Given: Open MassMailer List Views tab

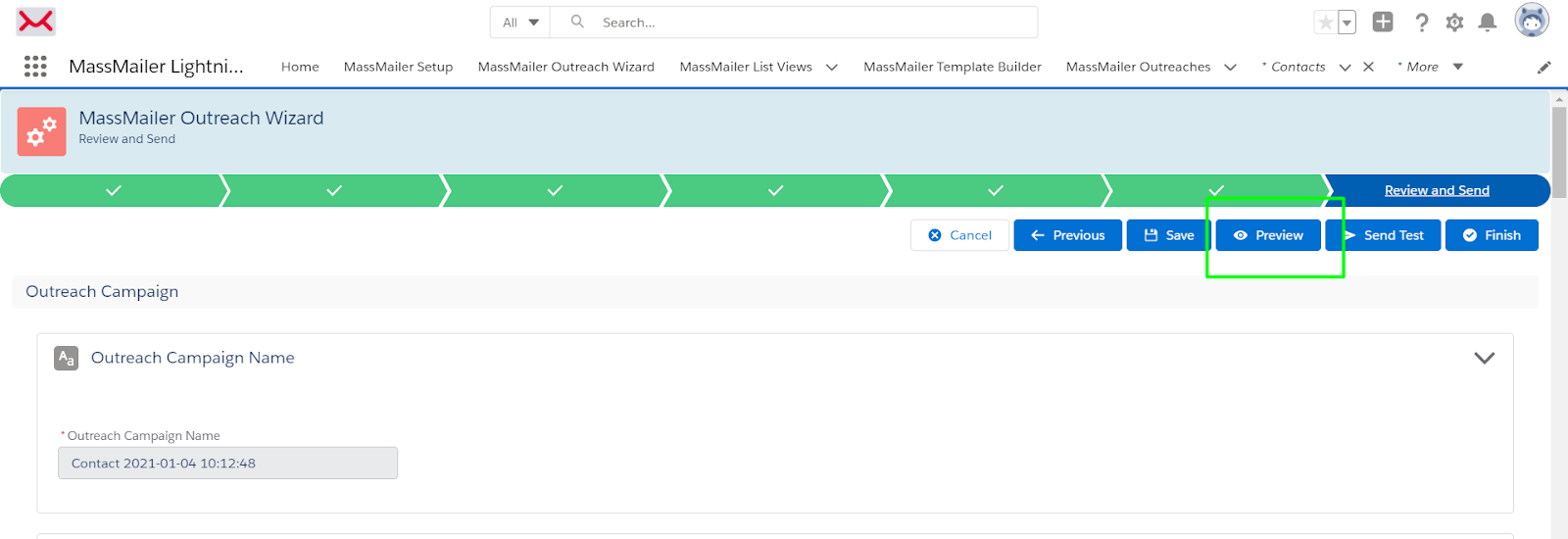Looking at the screenshot, I should click(x=746, y=67).
